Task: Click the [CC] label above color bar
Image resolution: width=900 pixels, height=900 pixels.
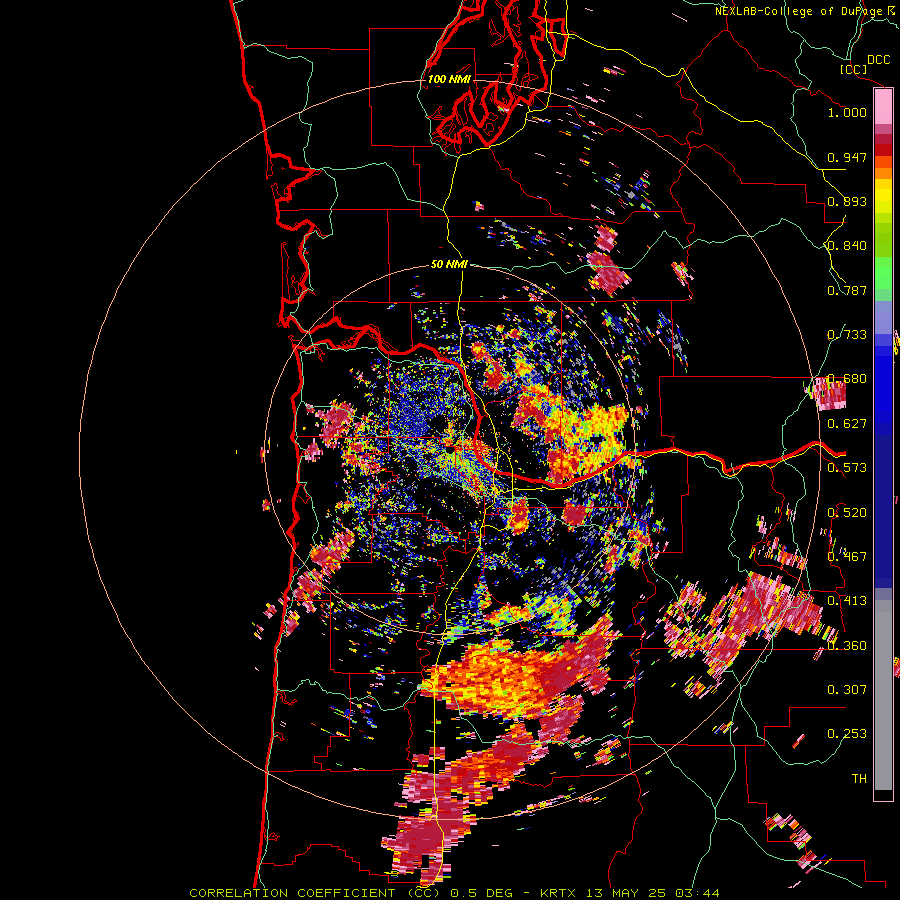Action: click(854, 69)
